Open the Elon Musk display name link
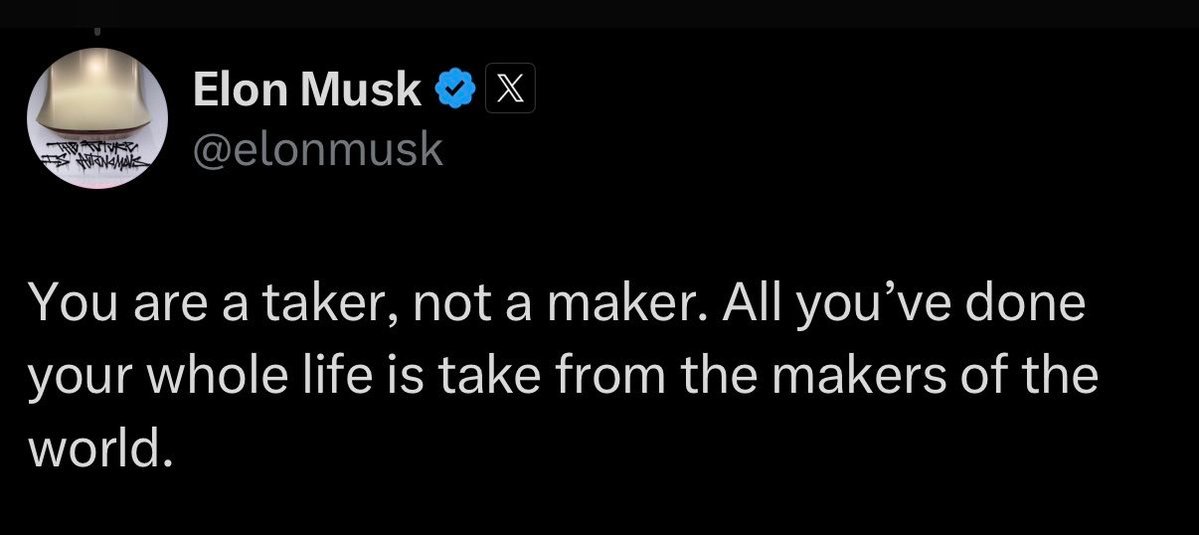1199x535 pixels. (x=305, y=92)
